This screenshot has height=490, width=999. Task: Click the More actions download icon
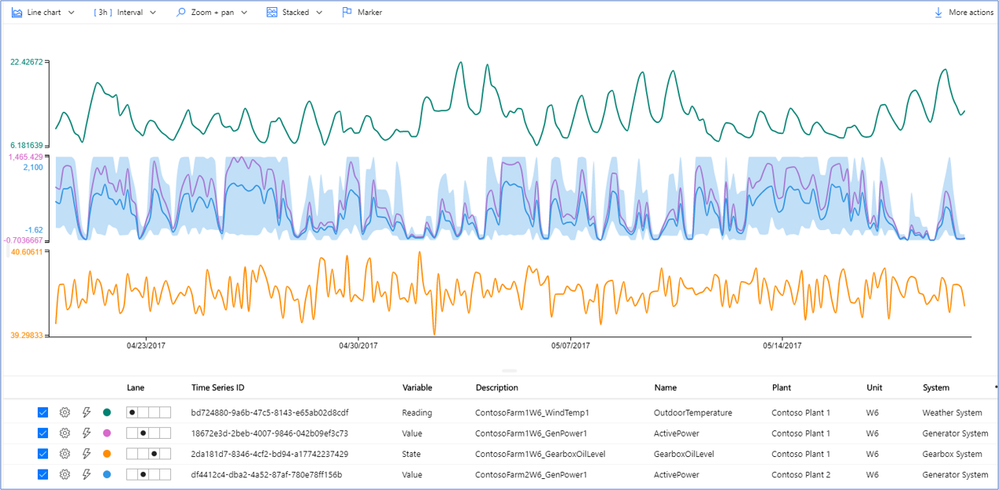pyautogui.click(x=938, y=12)
